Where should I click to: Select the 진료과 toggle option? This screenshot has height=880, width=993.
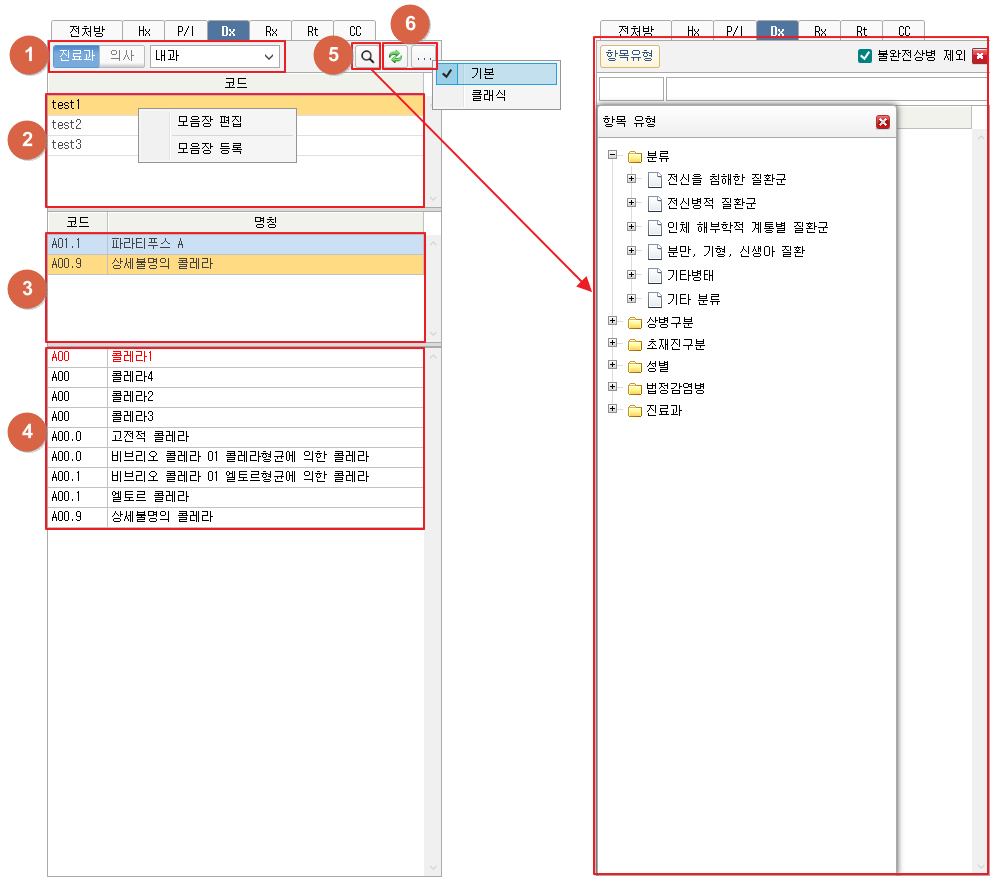tap(77, 56)
